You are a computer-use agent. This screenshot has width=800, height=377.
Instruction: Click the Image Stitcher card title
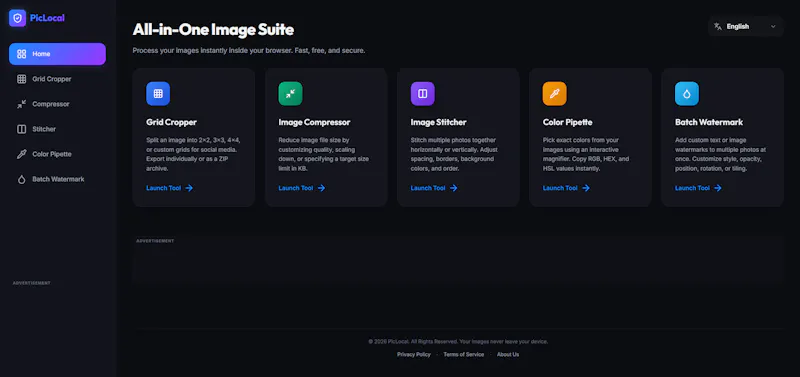click(x=438, y=122)
